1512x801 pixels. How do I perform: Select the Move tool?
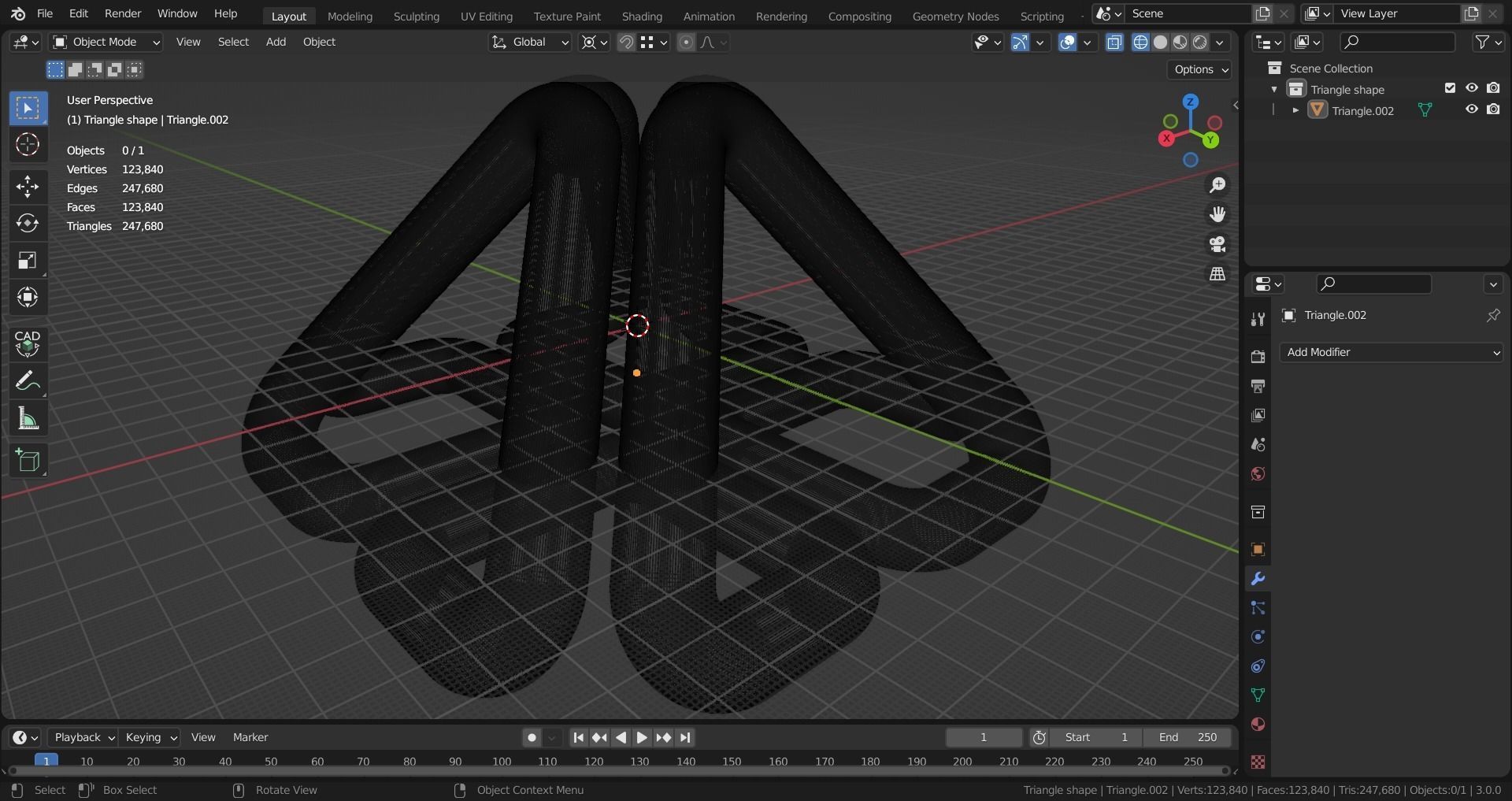coord(28,187)
